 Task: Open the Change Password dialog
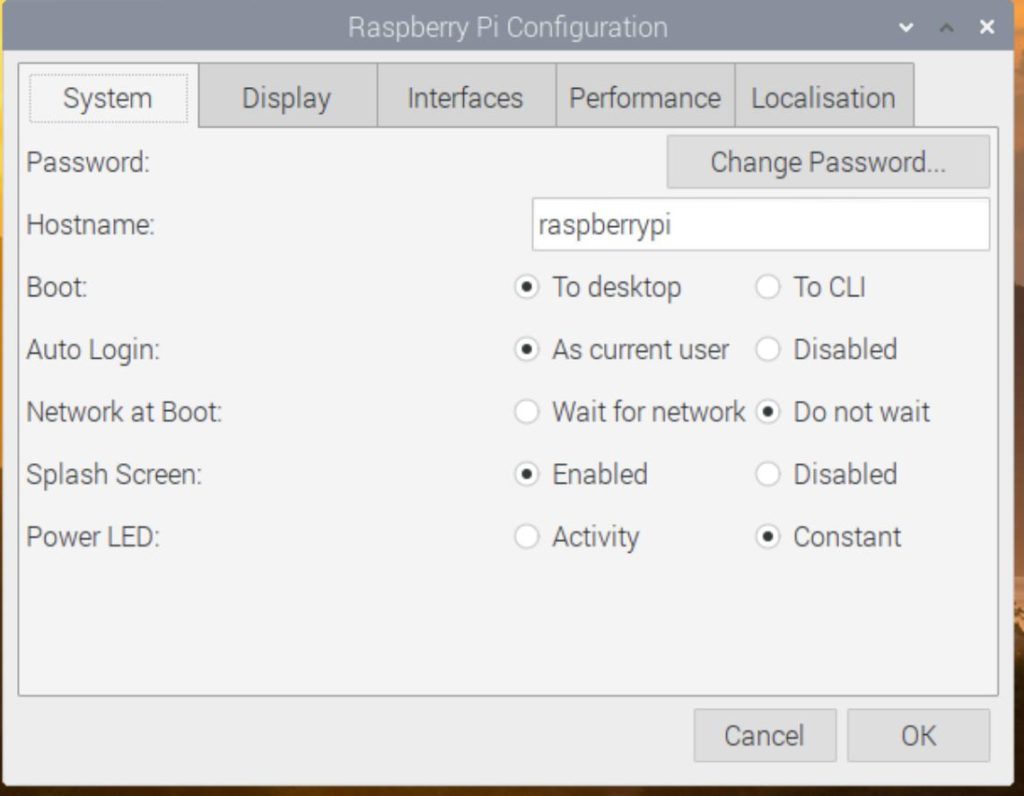[x=827, y=161]
